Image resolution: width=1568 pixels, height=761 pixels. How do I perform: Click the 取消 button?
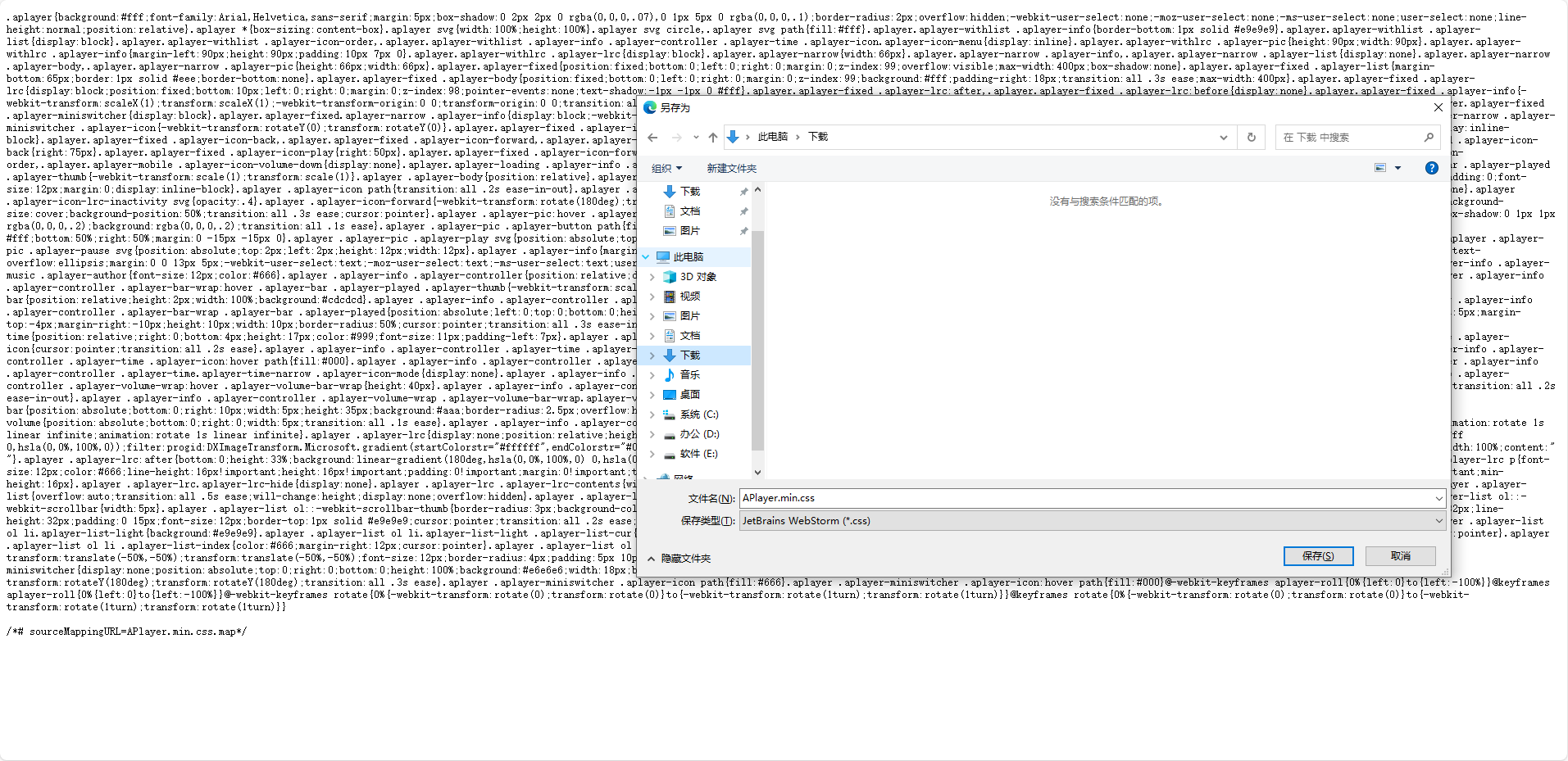coord(1401,556)
